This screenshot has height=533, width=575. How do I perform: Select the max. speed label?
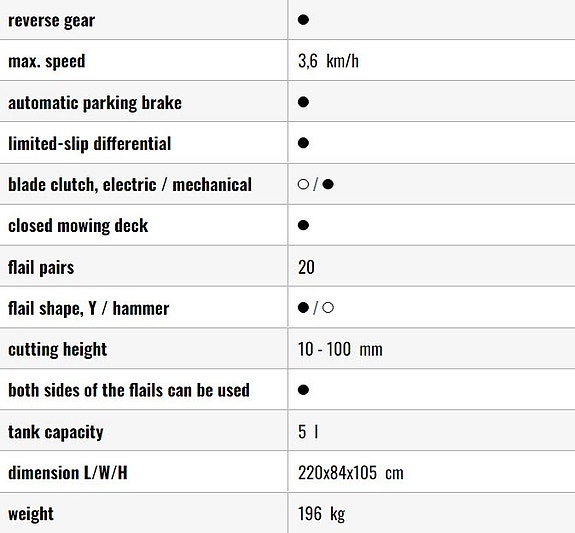pos(47,61)
